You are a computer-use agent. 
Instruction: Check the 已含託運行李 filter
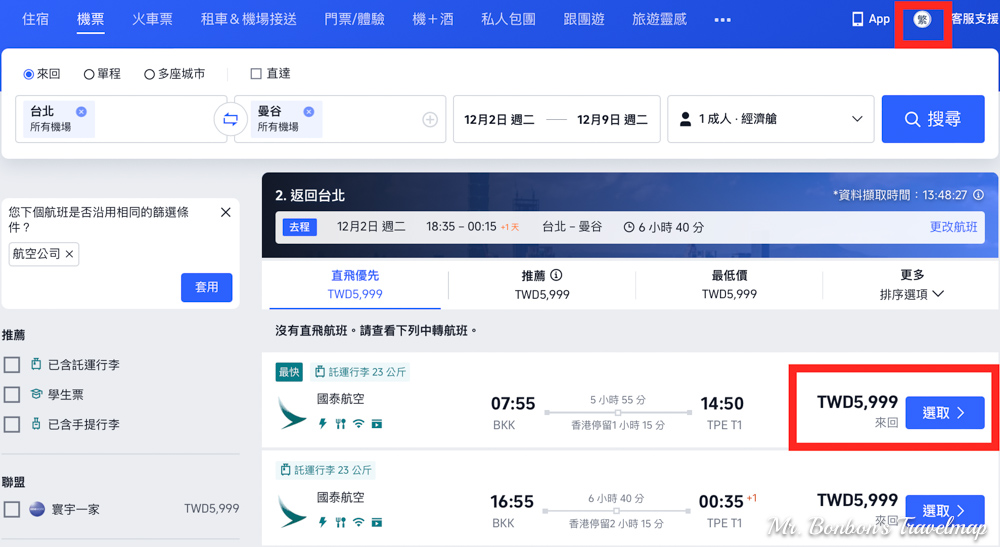click(12, 365)
